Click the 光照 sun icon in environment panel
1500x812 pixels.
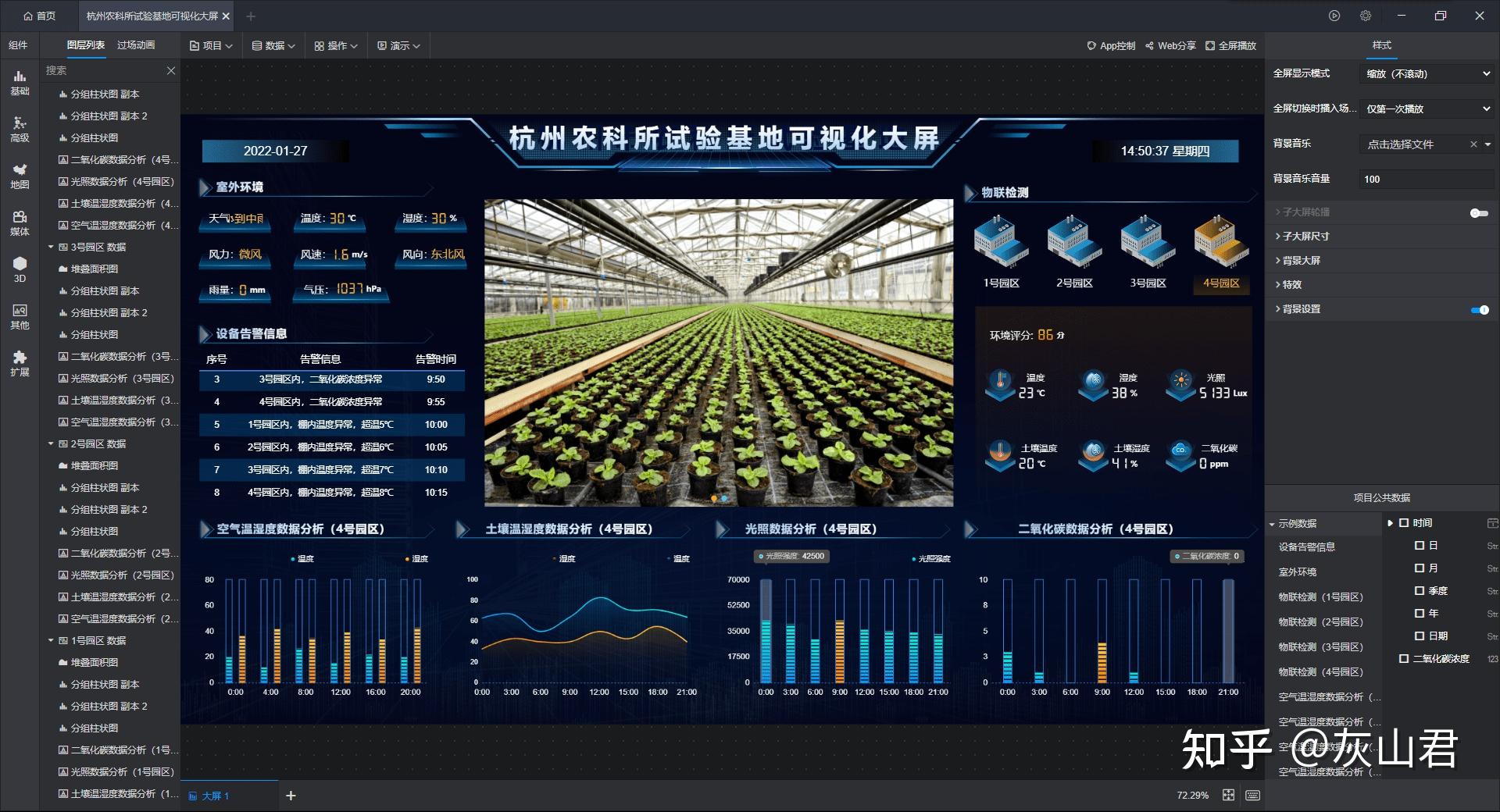(1180, 384)
